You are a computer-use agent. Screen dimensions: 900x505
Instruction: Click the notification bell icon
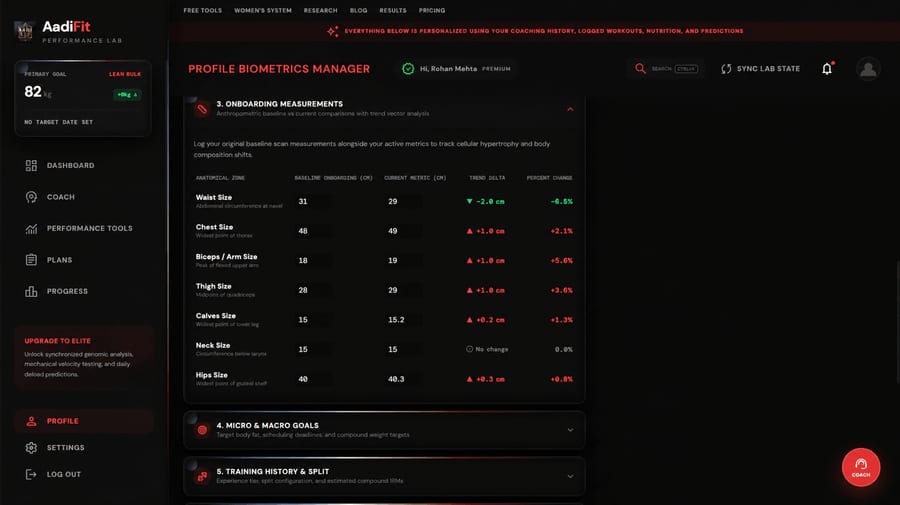point(827,69)
